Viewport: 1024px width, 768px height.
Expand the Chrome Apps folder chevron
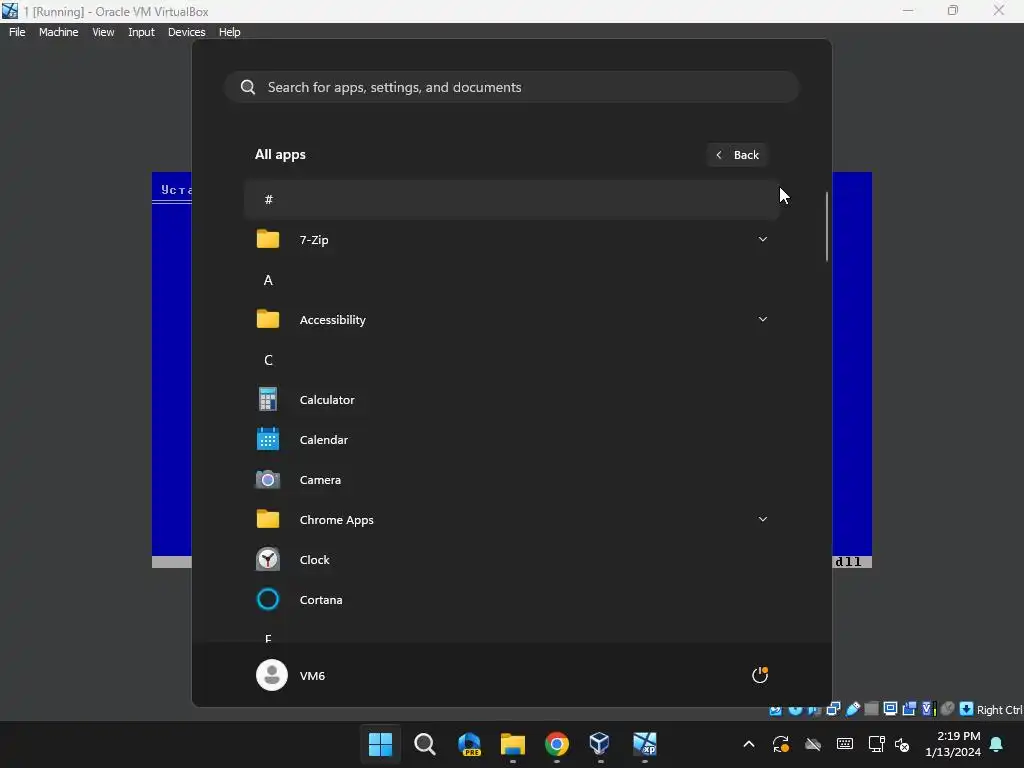762,520
